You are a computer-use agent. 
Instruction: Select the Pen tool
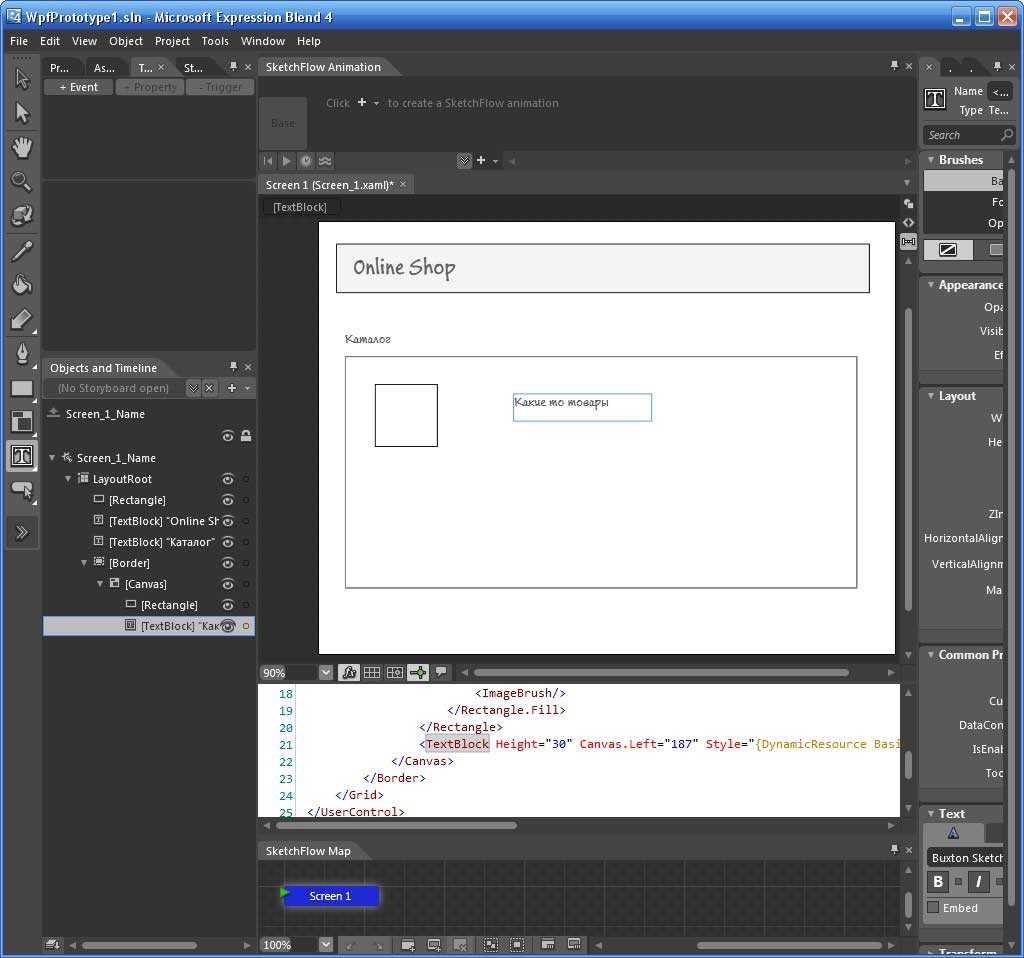point(21,354)
